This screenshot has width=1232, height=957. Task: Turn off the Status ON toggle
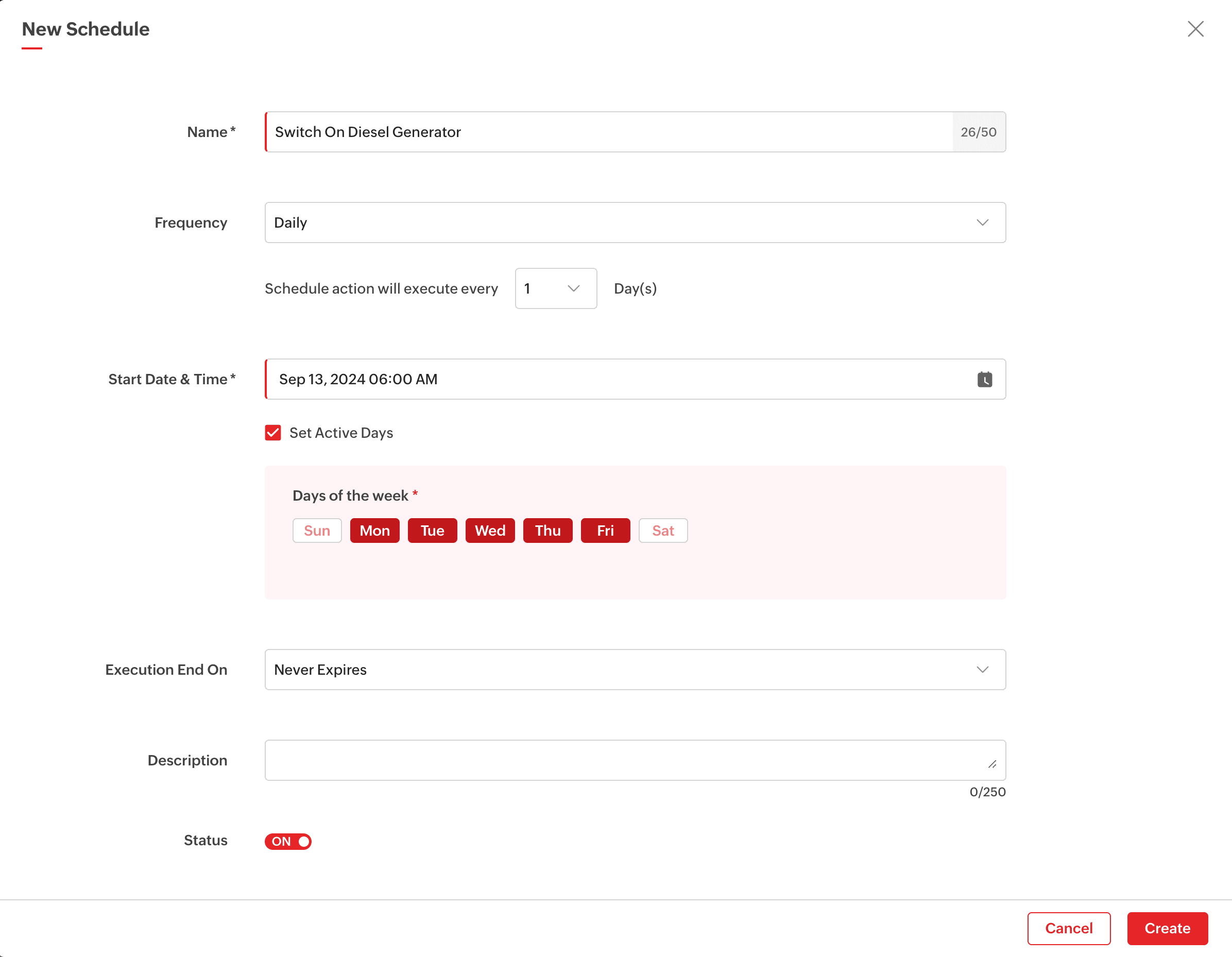(288, 841)
